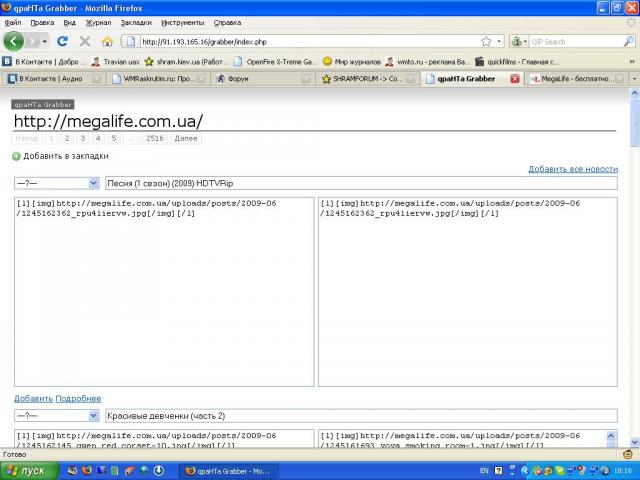
Task: Click the status bar smiley add-on icon
Action: 628,454
